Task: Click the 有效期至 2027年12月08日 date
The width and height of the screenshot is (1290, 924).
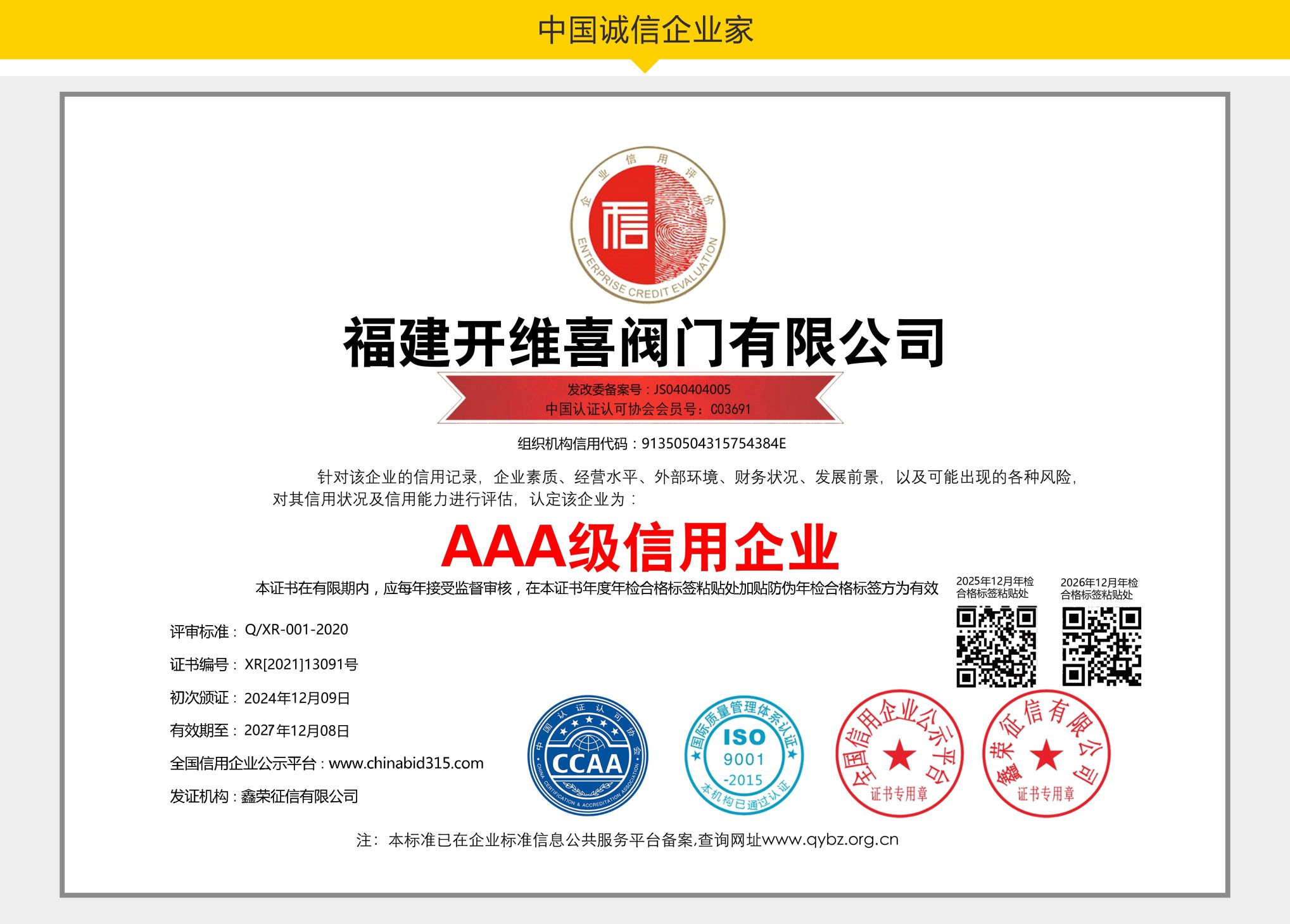Action: (296, 730)
